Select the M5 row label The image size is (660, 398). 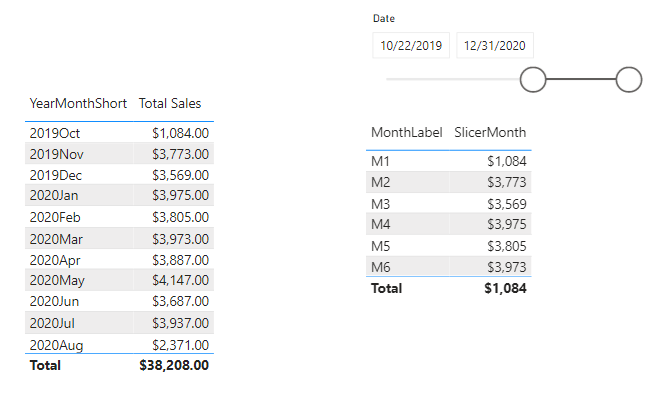click(x=381, y=247)
